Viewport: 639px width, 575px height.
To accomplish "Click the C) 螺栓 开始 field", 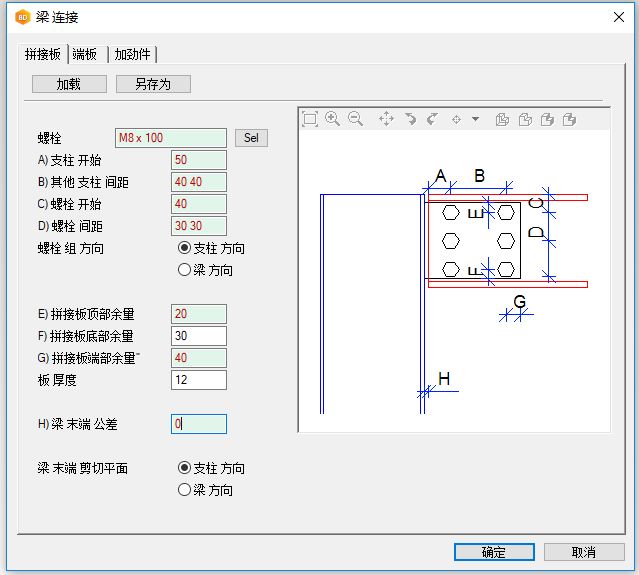I will click(x=199, y=204).
